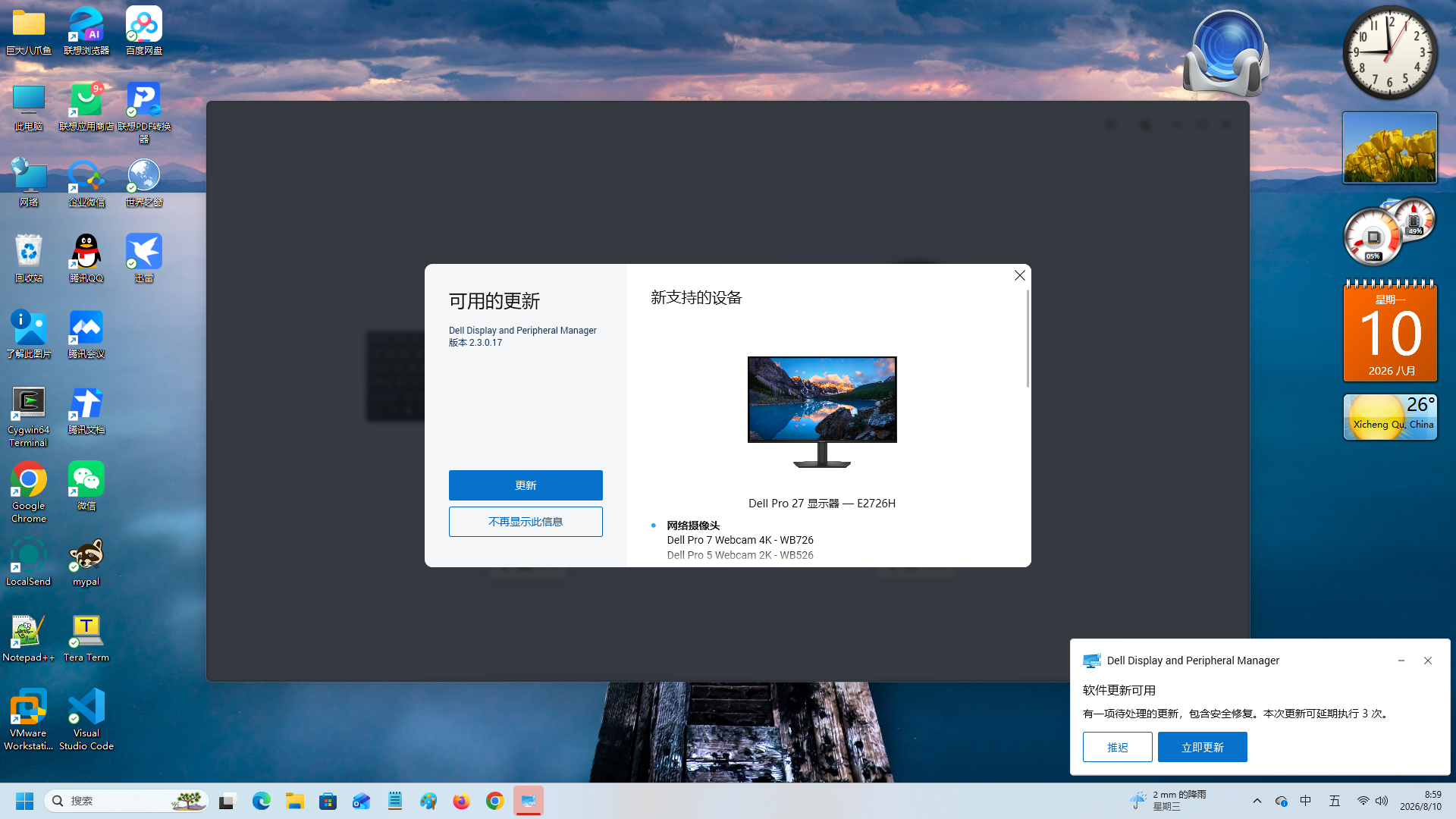The image size is (1456, 819).
Task: Click the yellow tulips slideshow gadget
Action: [x=1390, y=148]
